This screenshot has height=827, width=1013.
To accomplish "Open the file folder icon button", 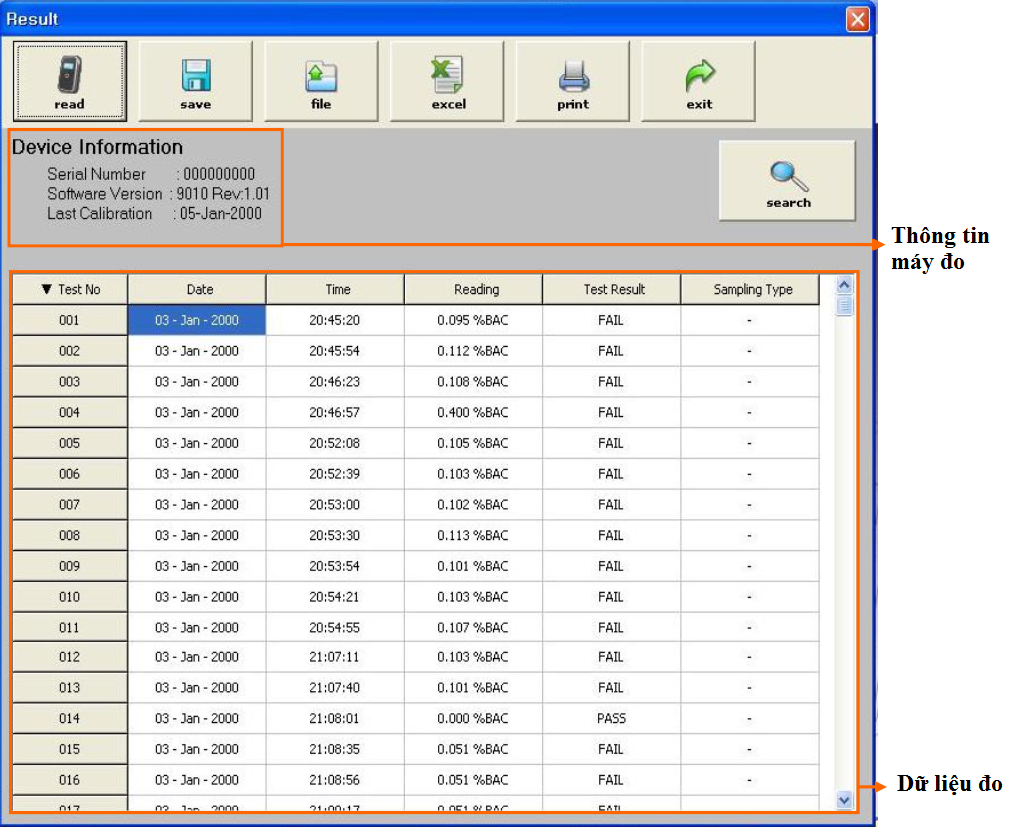I will 321,81.
